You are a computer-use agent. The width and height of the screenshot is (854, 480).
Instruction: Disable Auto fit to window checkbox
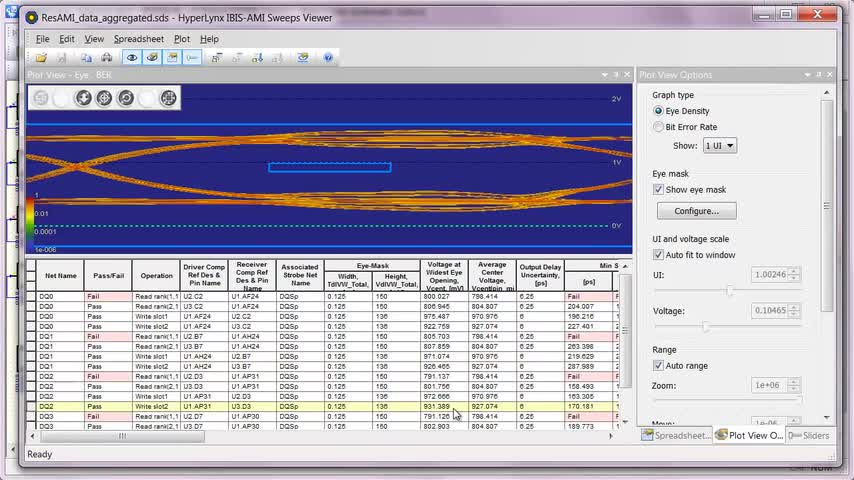tap(658, 255)
